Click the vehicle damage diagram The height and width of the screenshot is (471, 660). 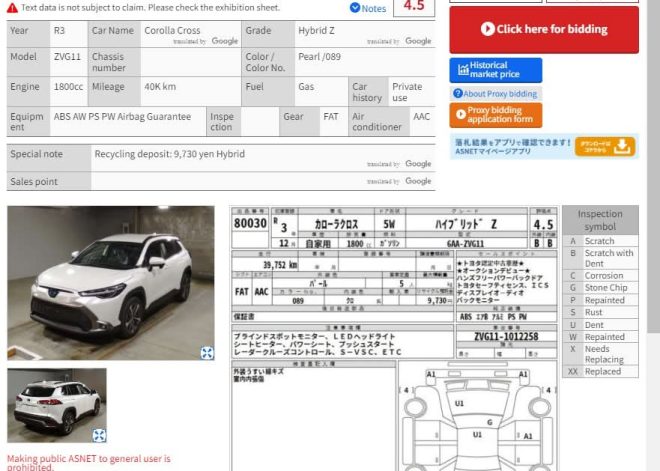tap(477, 418)
